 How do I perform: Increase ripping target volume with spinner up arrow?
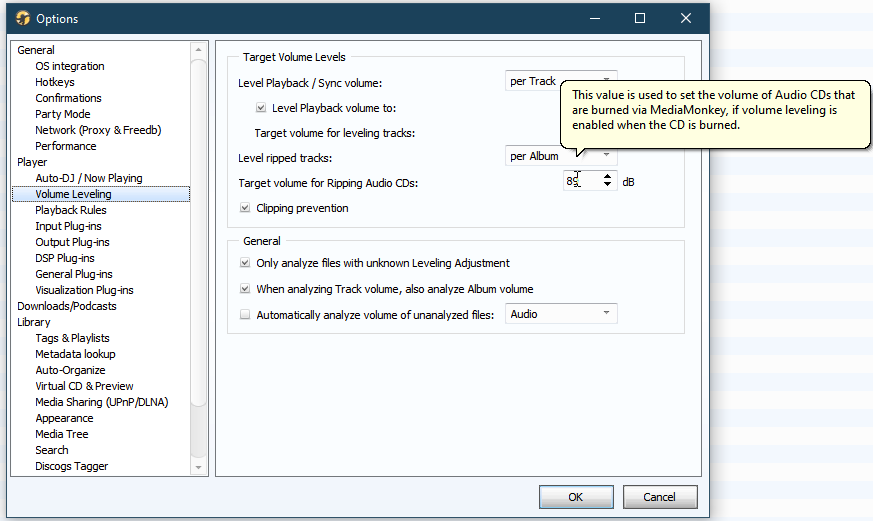(x=607, y=177)
